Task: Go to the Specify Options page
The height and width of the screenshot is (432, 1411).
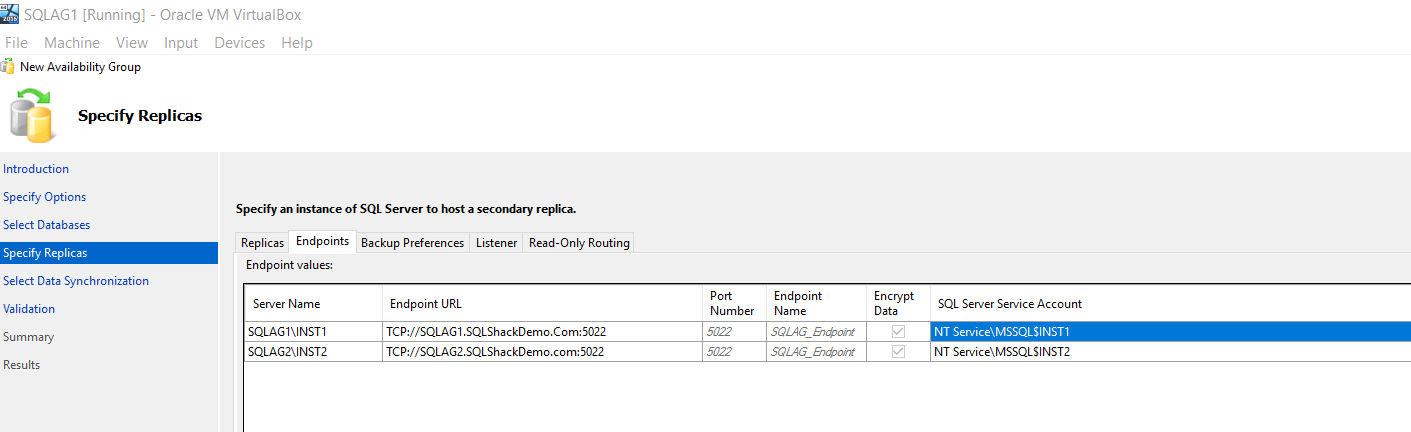Action: point(45,197)
